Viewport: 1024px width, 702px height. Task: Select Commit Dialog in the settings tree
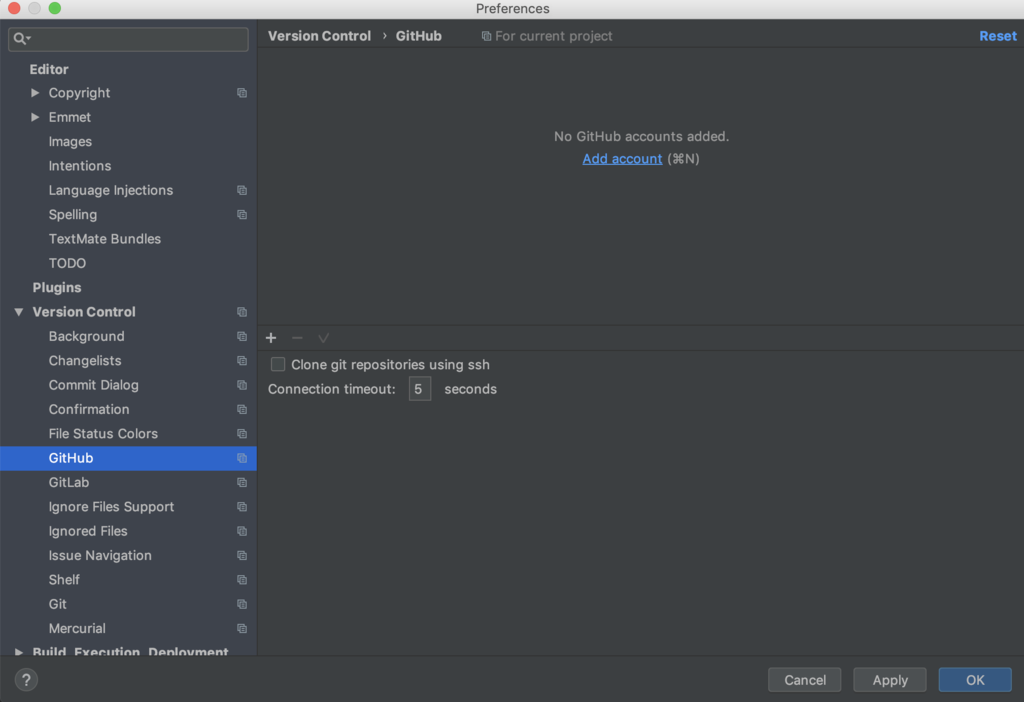tap(93, 385)
